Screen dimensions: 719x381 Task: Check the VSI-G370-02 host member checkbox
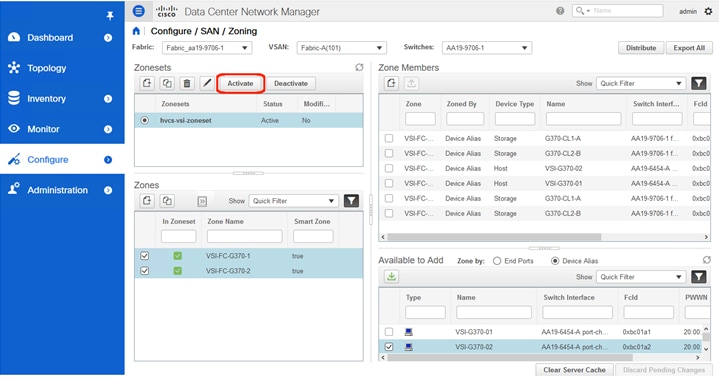[389, 168]
